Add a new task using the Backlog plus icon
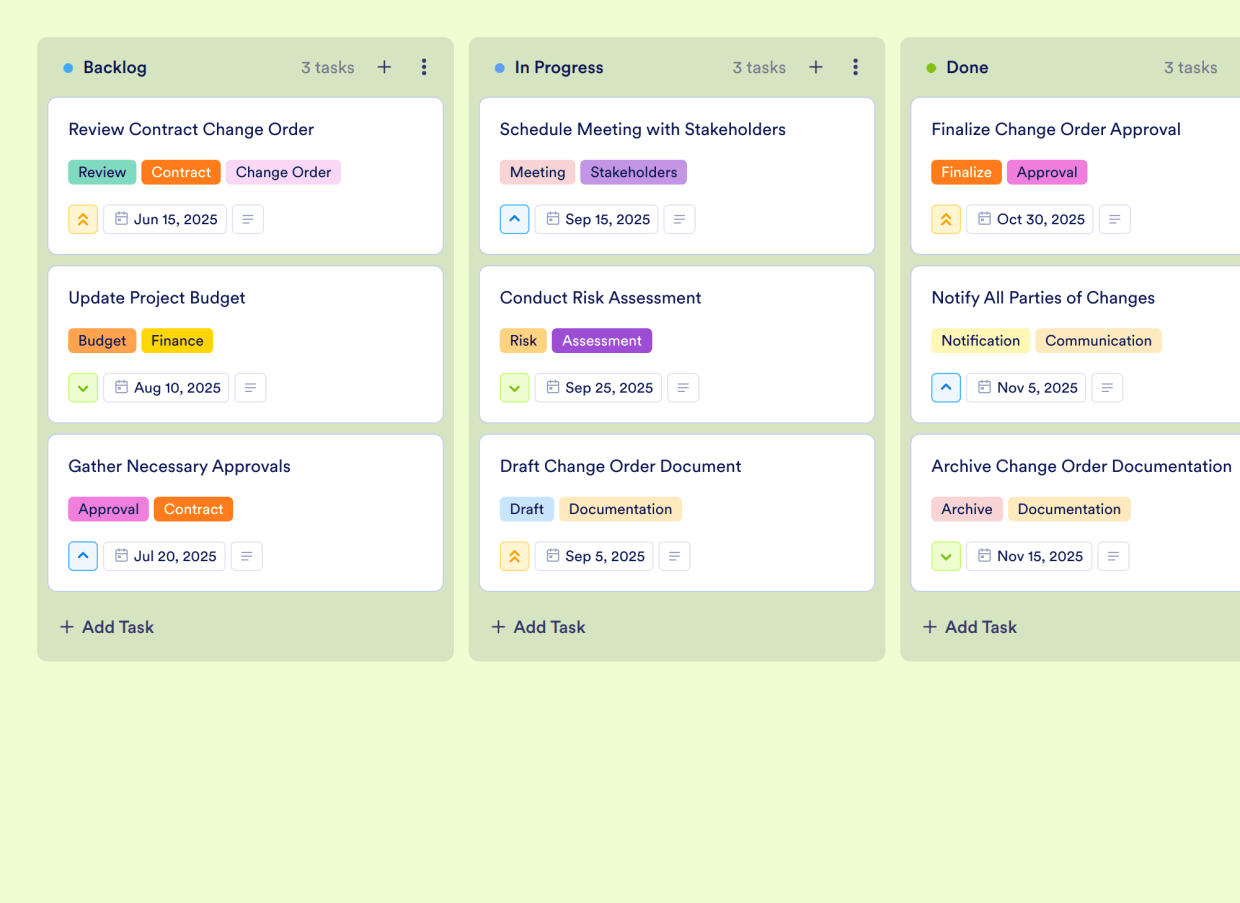This screenshot has width=1240, height=903. pos(384,67)
